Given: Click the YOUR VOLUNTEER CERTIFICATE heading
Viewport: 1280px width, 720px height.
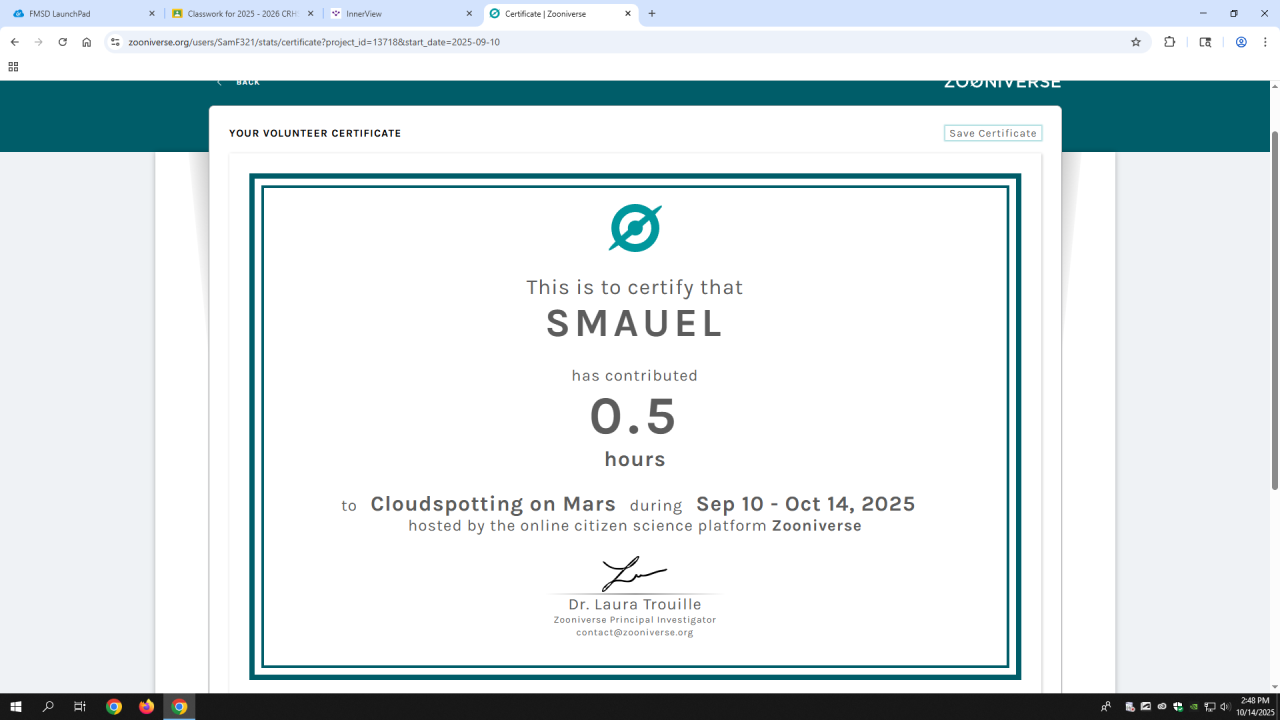Looking at the screenshot, I should point(315,133).
